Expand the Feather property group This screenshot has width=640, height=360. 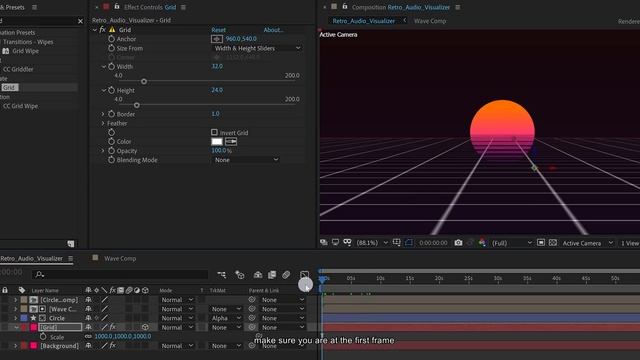pos(103,123)
